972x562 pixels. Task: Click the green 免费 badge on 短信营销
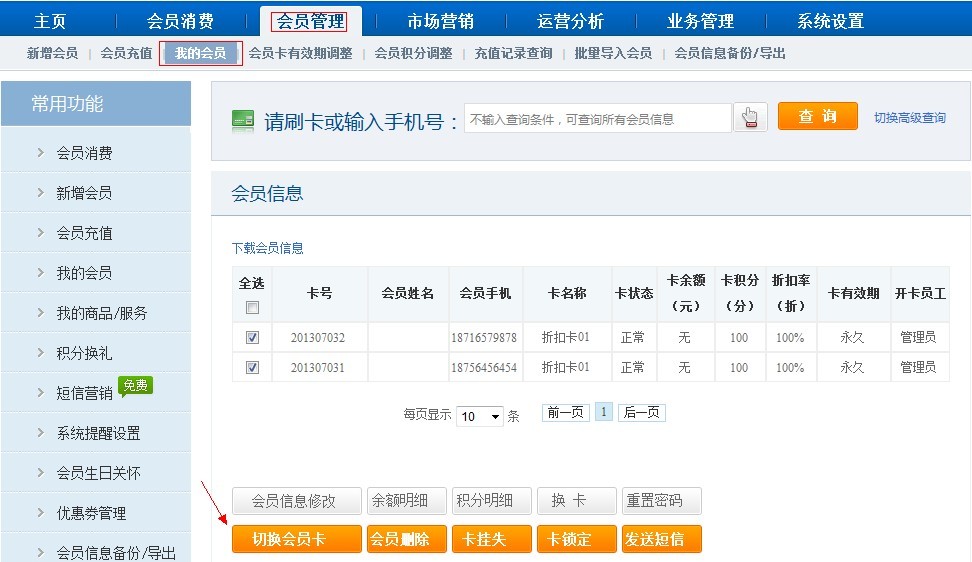135,385
